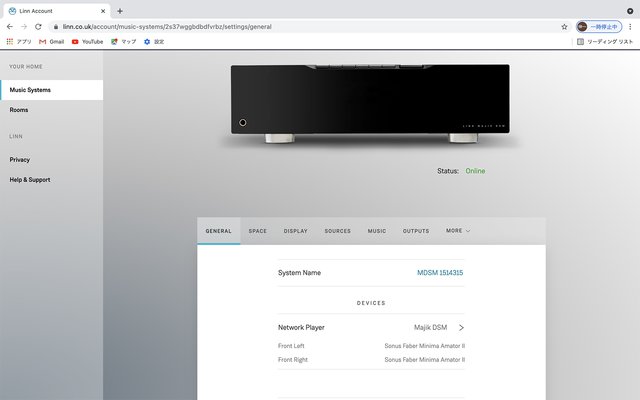Open the Maps bookmark

(x=123, y=42)
